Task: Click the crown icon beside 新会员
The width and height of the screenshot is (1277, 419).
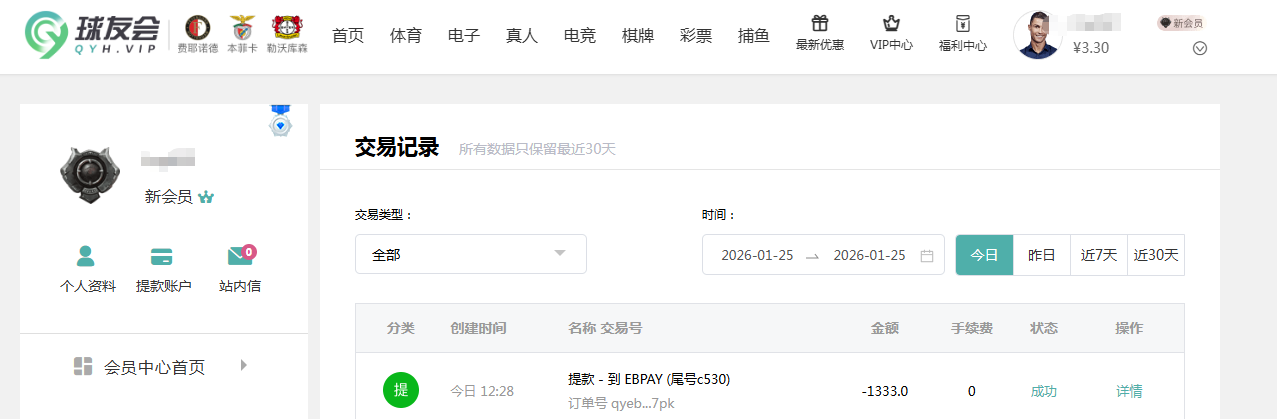Action: click(x=207, y=197)
